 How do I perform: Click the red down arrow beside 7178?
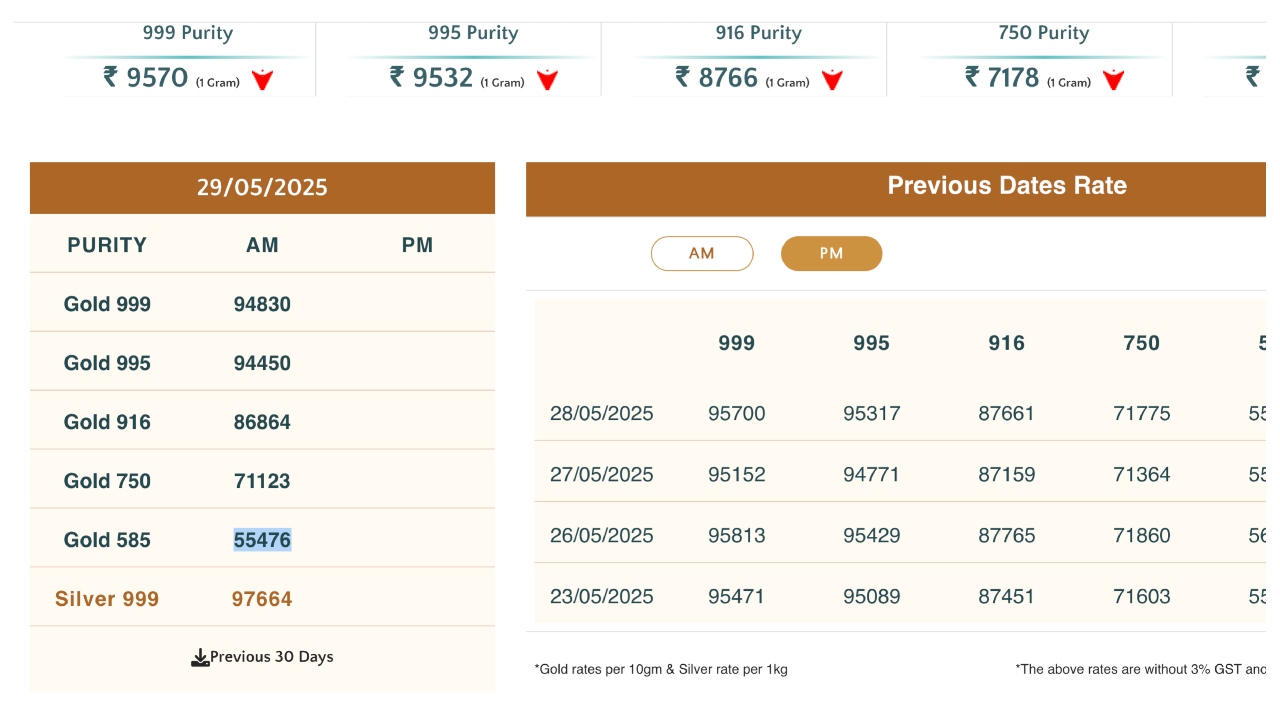[x=1113, y=80]
